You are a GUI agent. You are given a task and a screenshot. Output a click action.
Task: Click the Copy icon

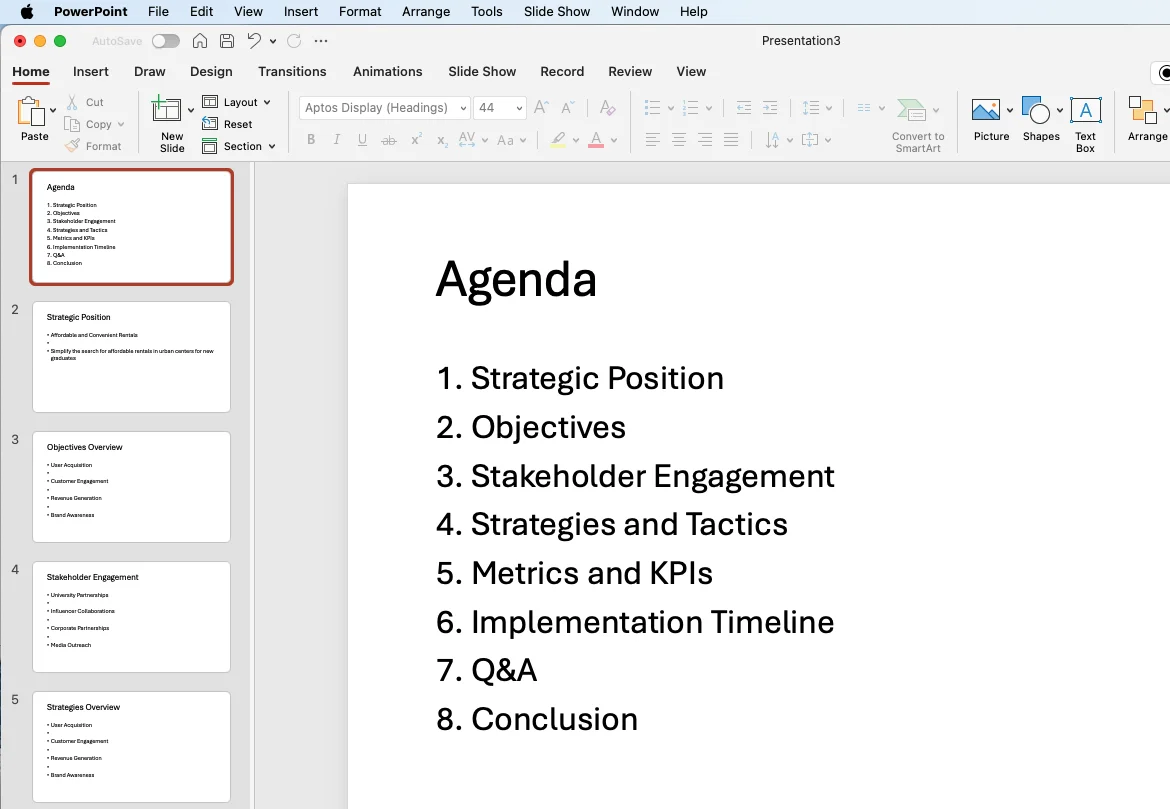point(72,124)
